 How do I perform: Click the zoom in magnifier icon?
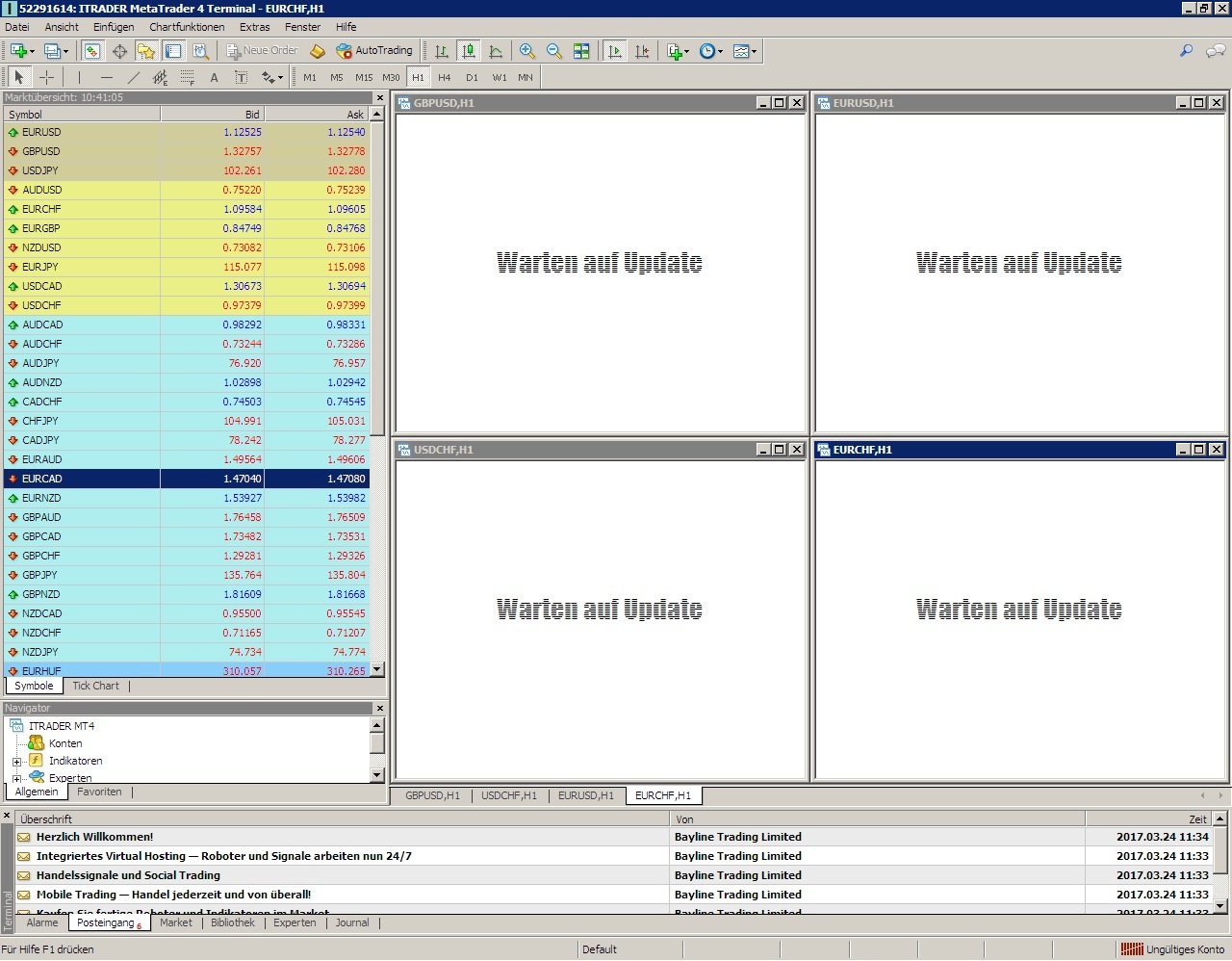[527, 51]
